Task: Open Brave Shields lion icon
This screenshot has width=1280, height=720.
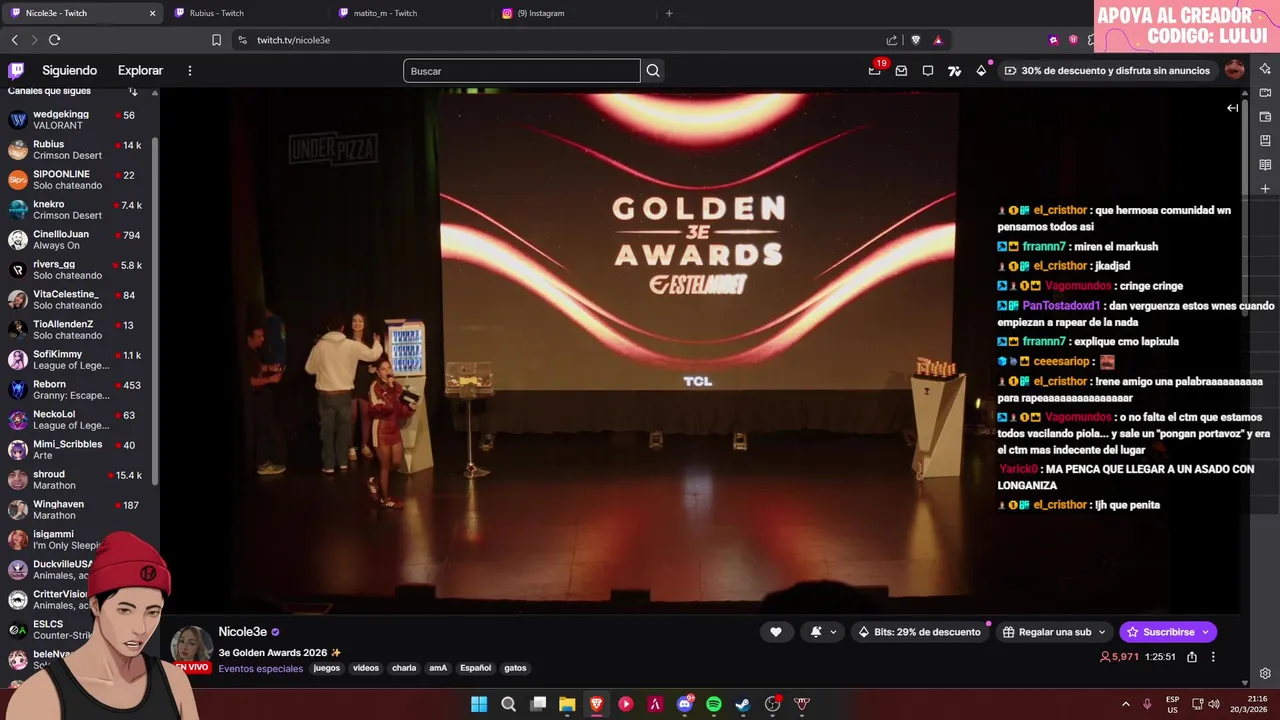Action: pos(915,40)
